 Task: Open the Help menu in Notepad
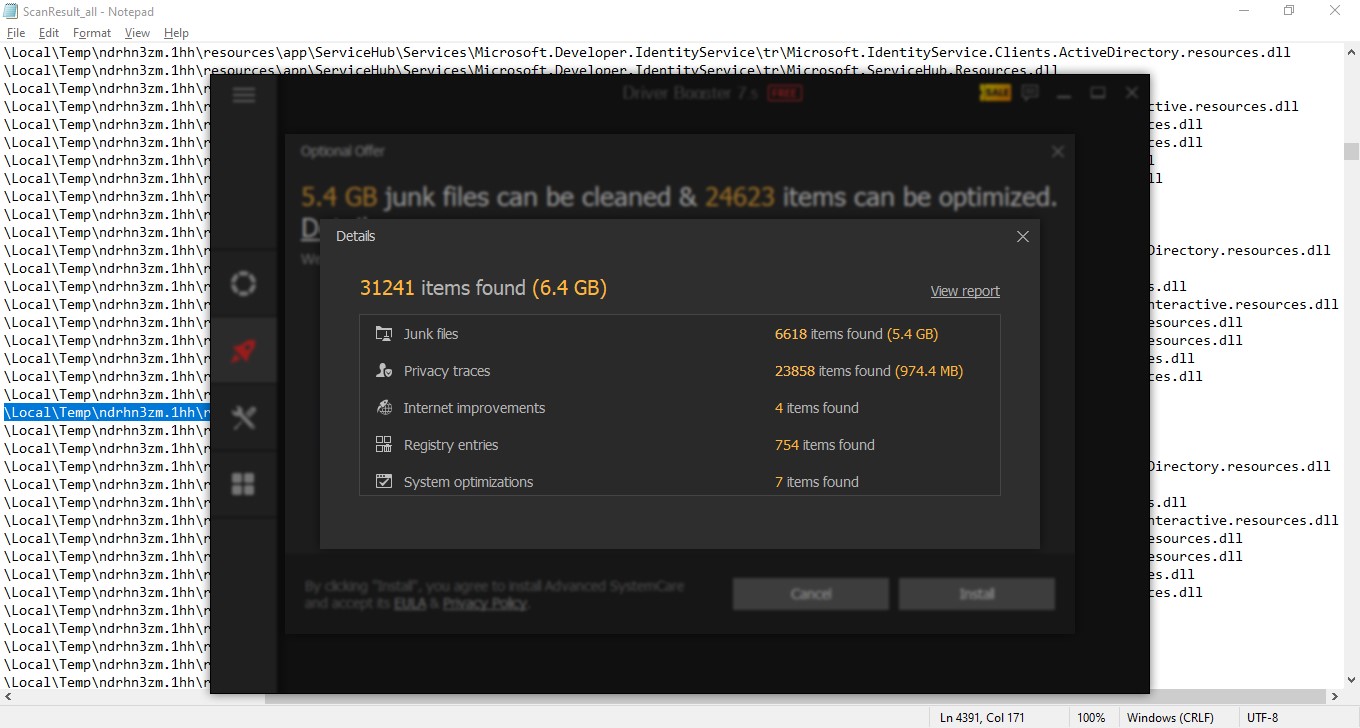[176, 33]
